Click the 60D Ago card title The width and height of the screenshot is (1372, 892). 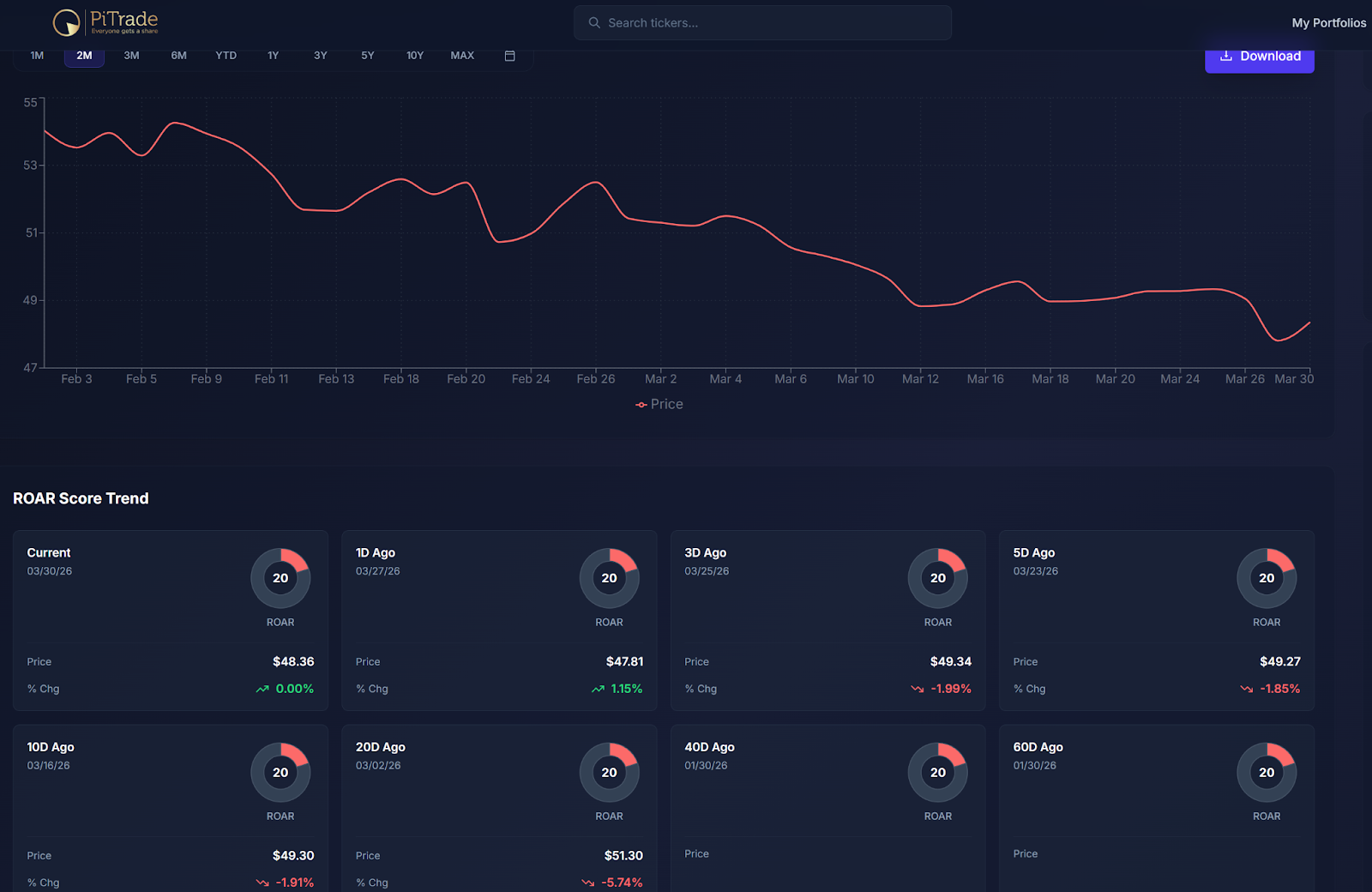[1038, 748]
